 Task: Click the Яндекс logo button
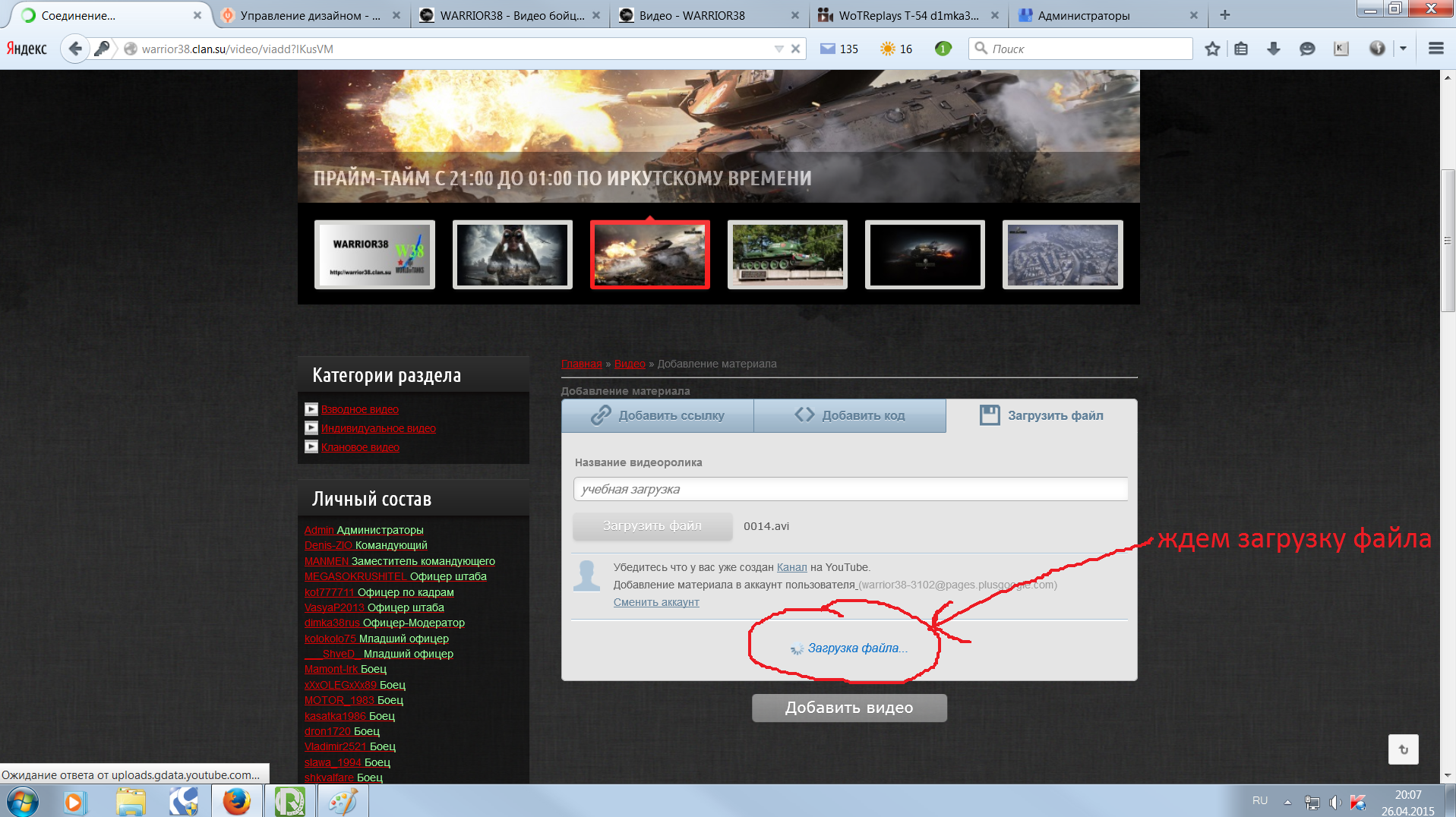(27, 49)
